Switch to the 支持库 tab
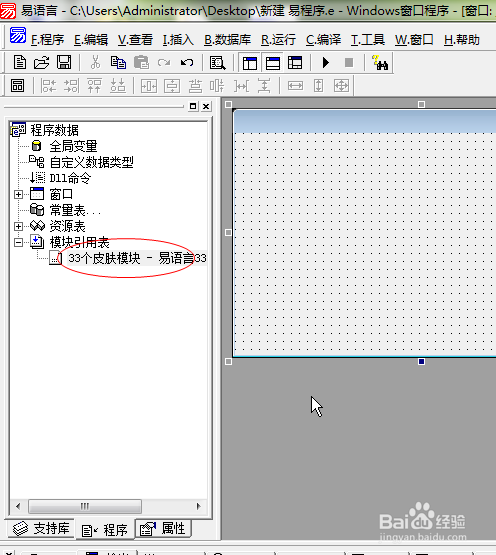Screen dimensions: 496x555 pyautogui.click(x=41, y=529)
